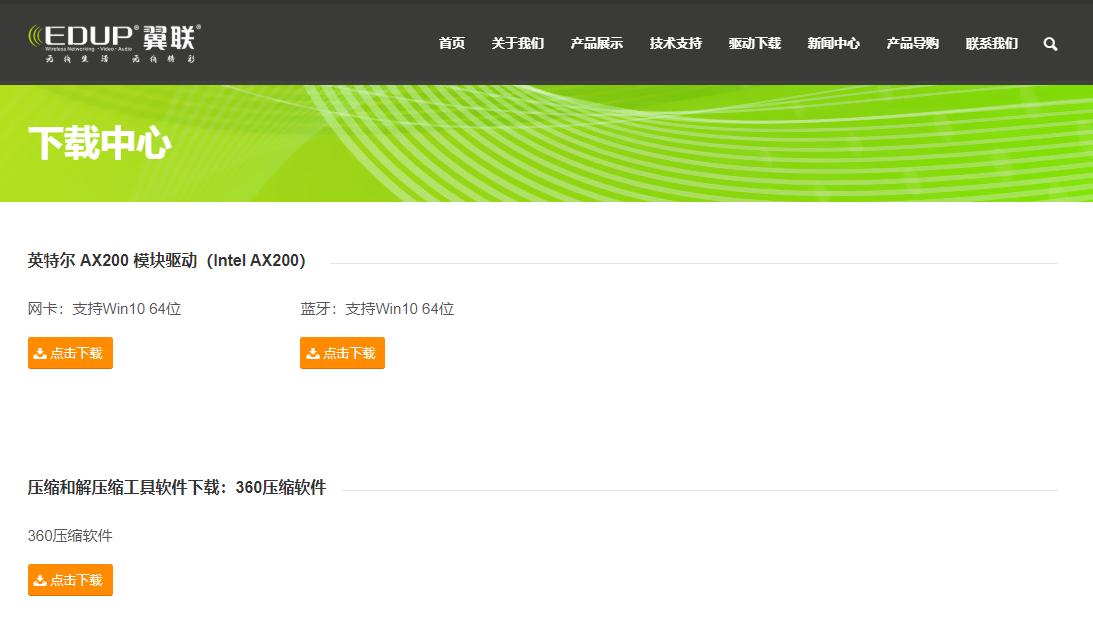Click the 英特尔 AX200 模块驱动 heading
Screen dimensions: 1093x634
pyautogui.click(x=167, y=261)
